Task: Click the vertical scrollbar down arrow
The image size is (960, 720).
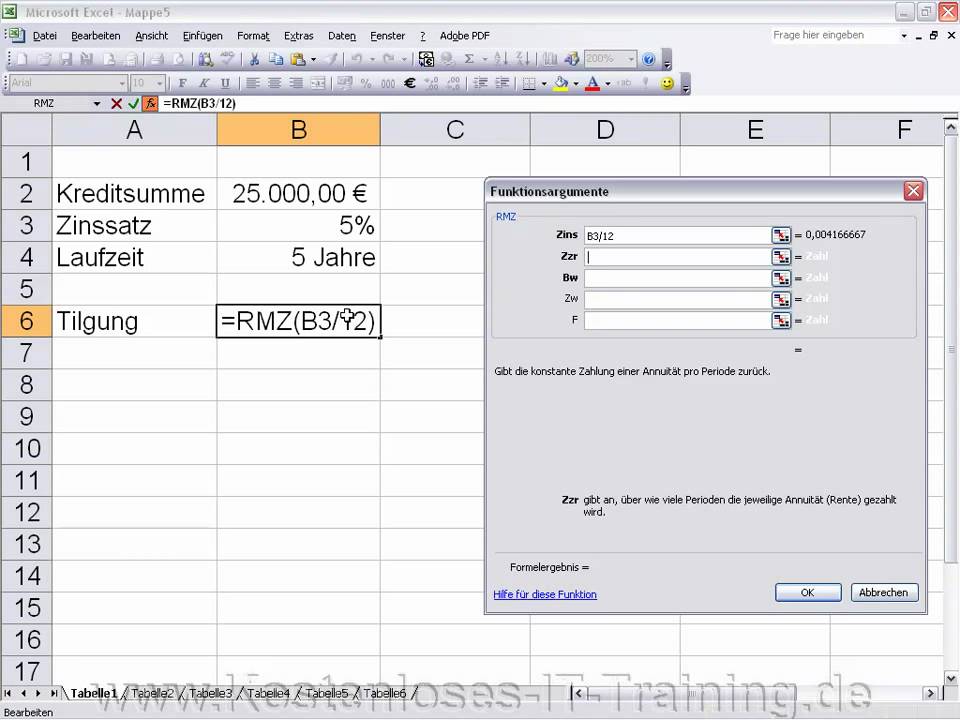Action: coord(950,678)
